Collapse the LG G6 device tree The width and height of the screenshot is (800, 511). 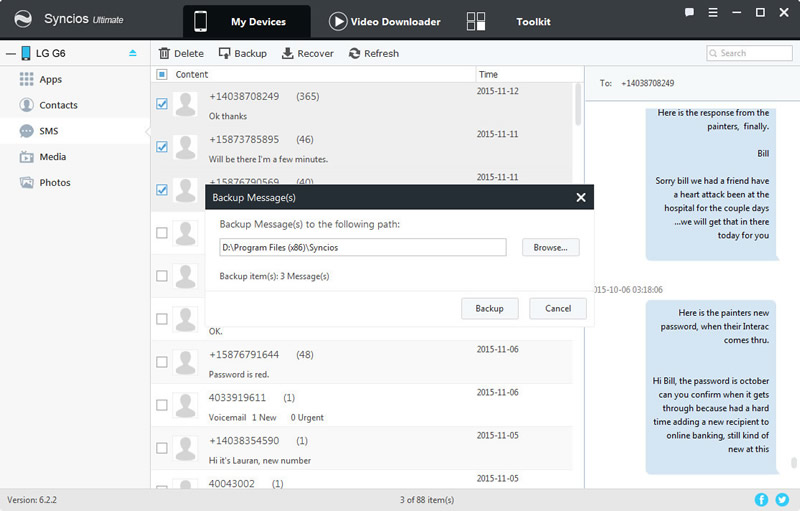click(x=11, y=53)
